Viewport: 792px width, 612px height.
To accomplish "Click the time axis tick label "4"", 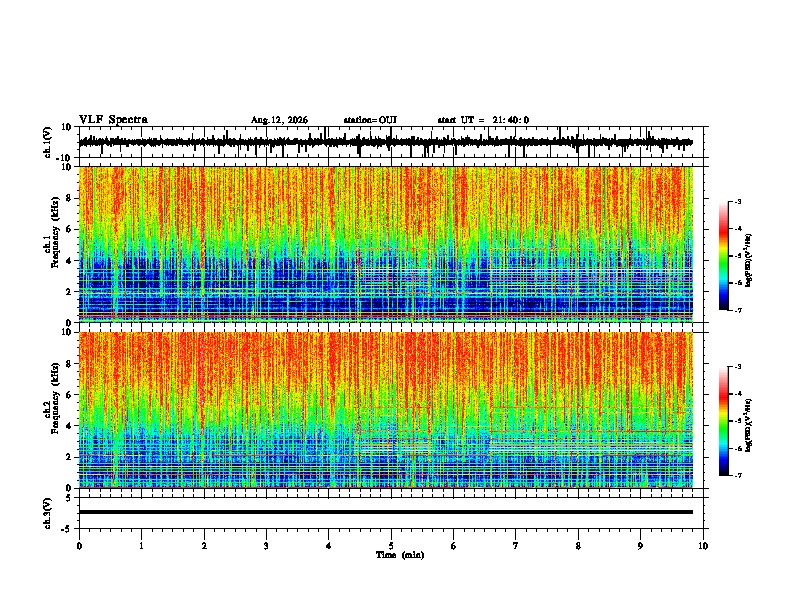I will point(329,546).
